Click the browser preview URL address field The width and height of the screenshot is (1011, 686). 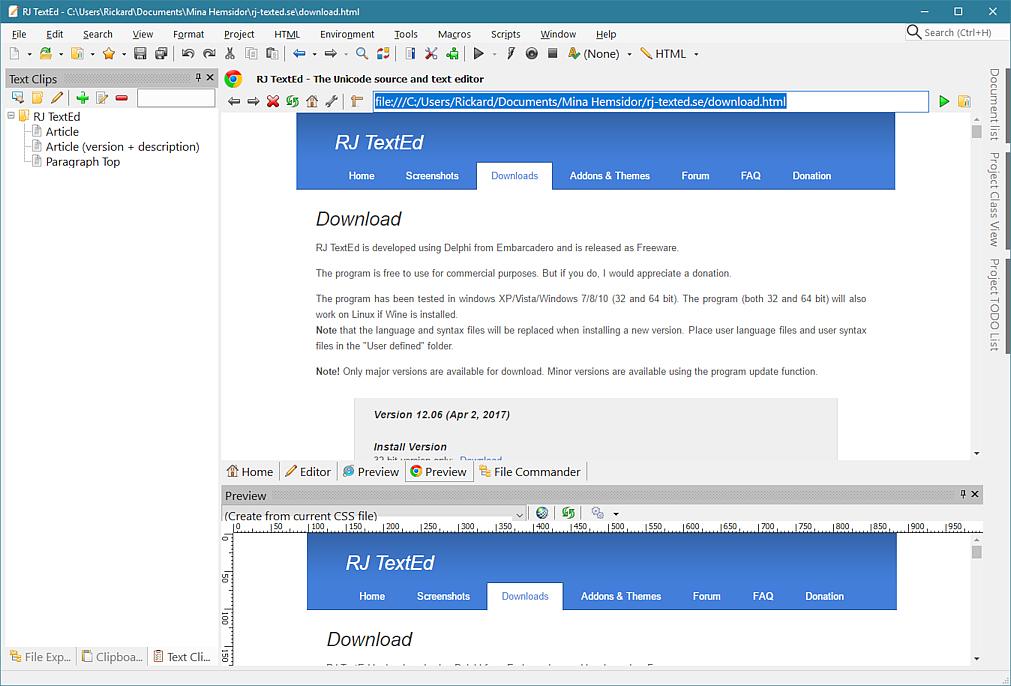pos(651,102)
